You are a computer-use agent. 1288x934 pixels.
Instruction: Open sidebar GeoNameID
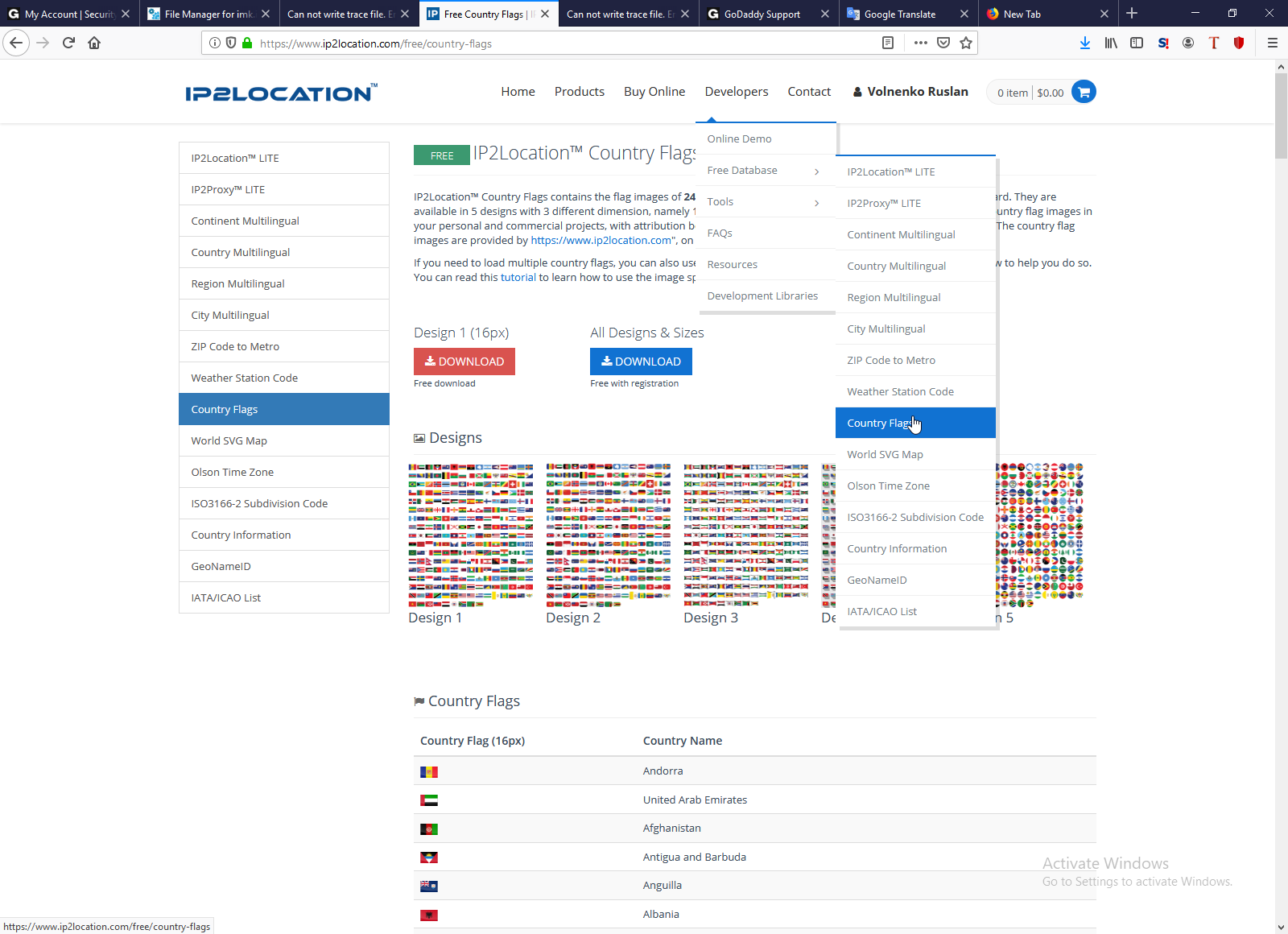(x=284, y=566)
